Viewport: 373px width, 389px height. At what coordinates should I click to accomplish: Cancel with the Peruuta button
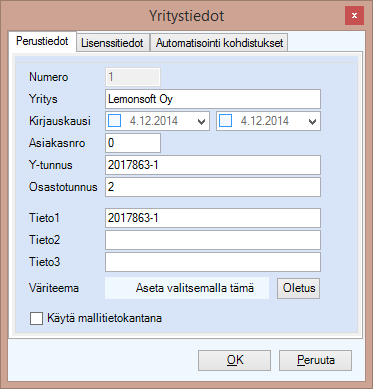[315, 360]
